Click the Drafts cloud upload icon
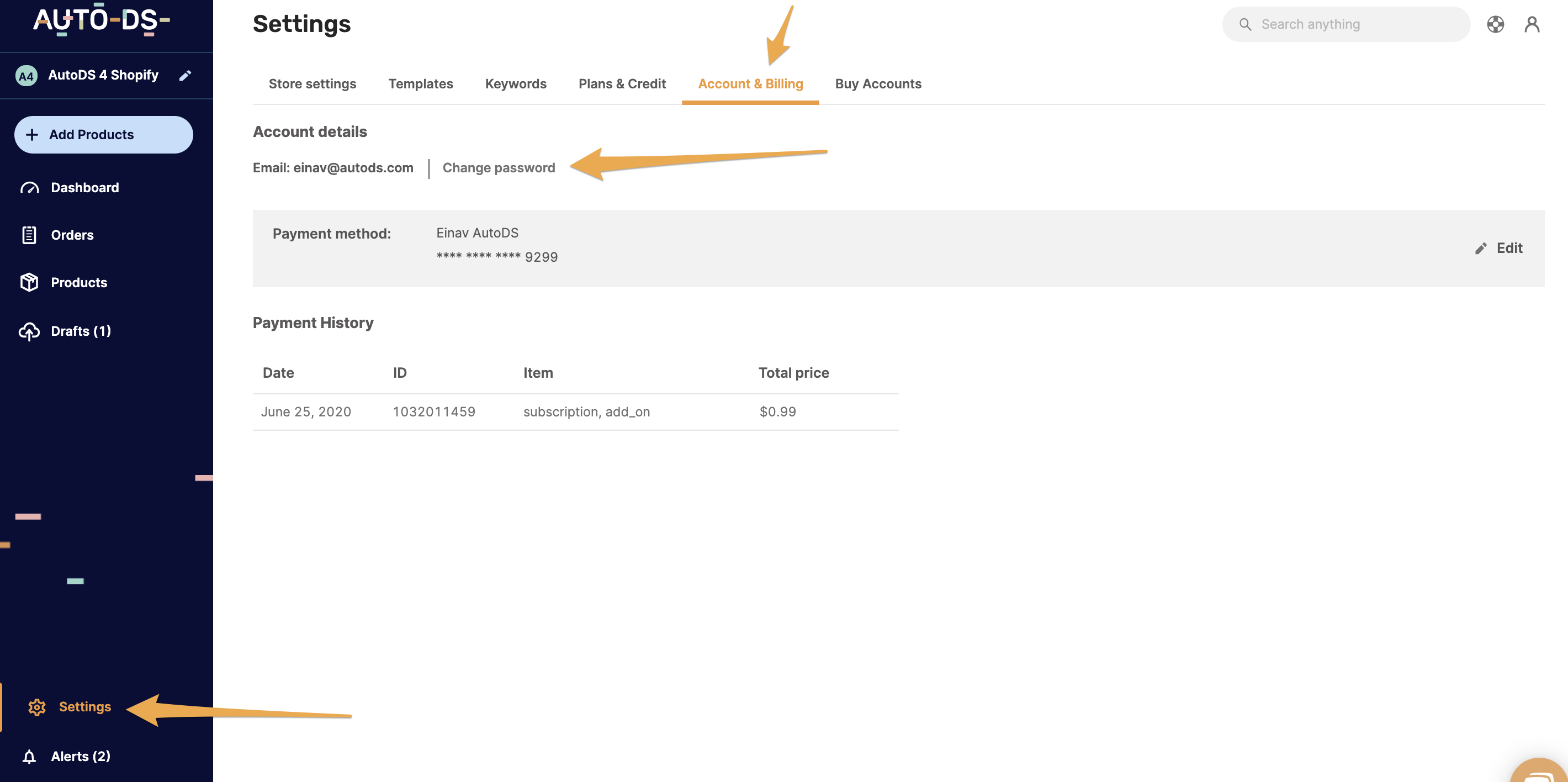The width and height of the screenshot is (1568, 782). (29, 331)
